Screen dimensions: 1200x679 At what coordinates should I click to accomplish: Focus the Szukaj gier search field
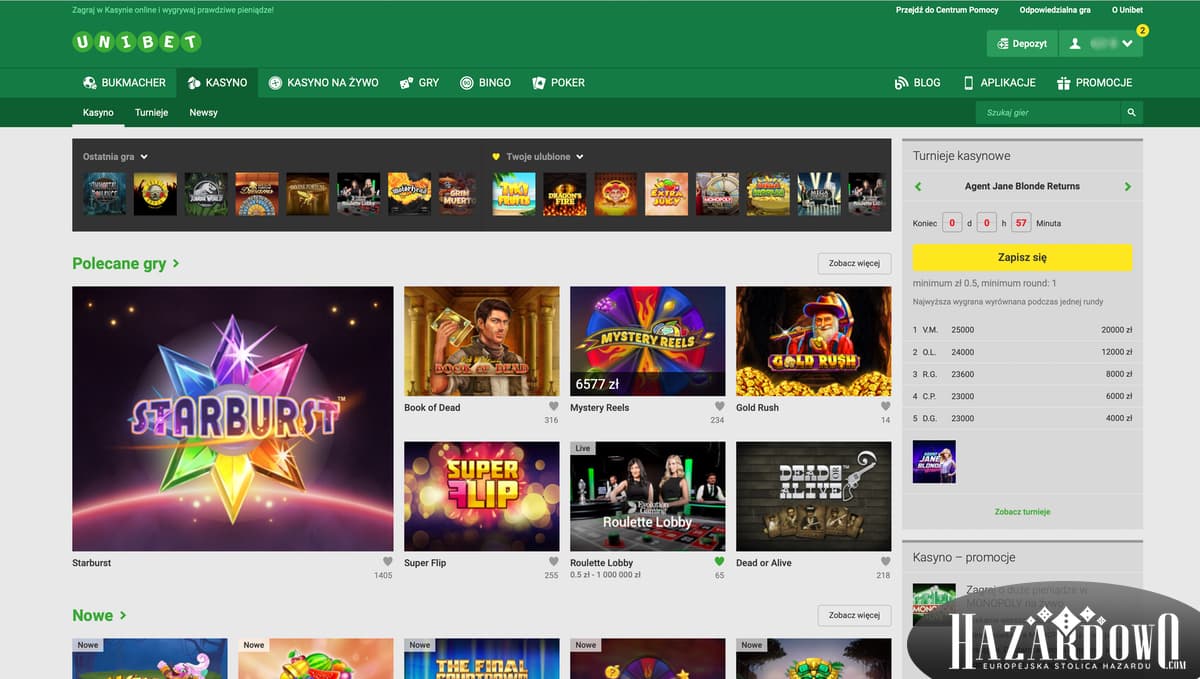(1048, 113)
